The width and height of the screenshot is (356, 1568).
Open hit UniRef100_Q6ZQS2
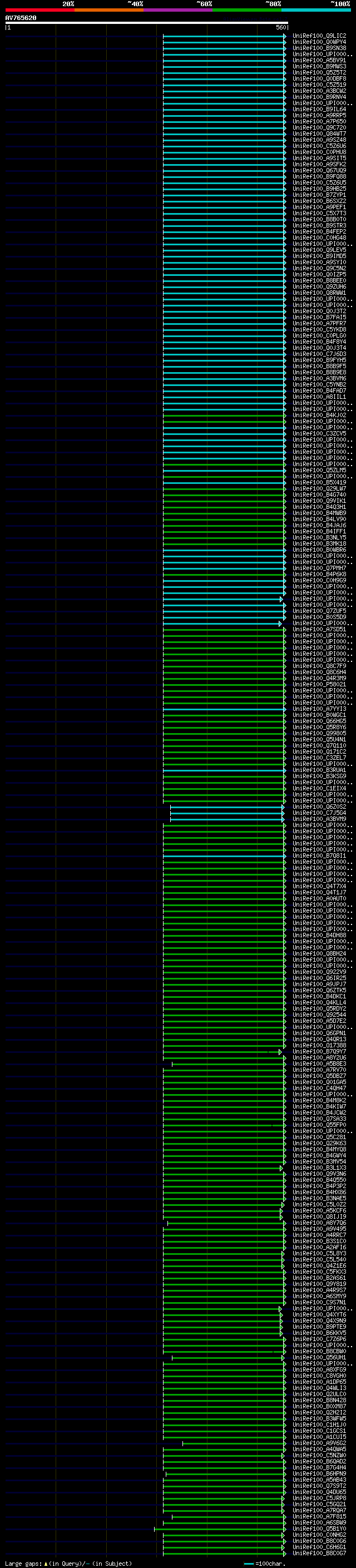319,807
